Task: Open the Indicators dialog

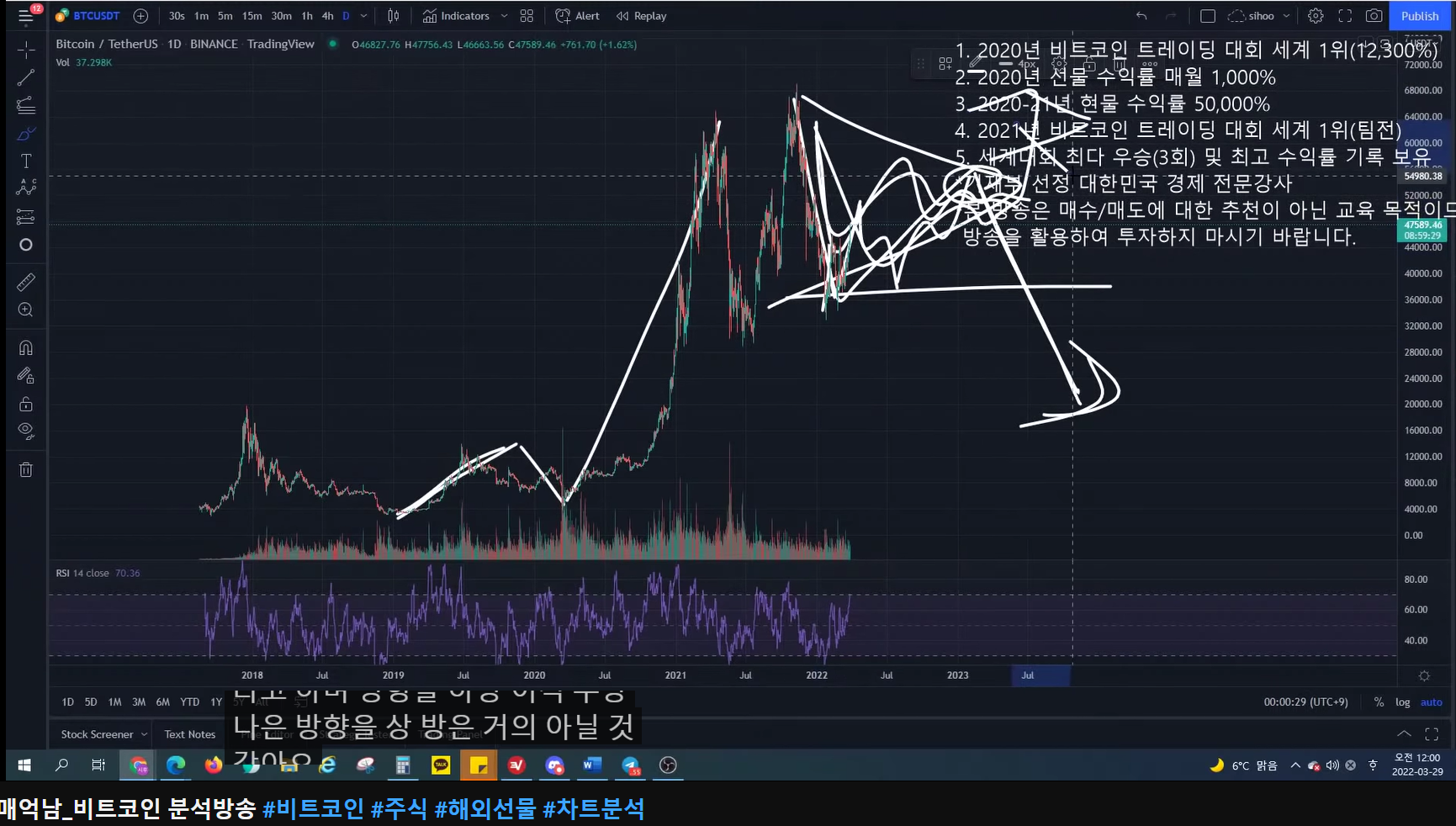Action: [x=456, y=16]
